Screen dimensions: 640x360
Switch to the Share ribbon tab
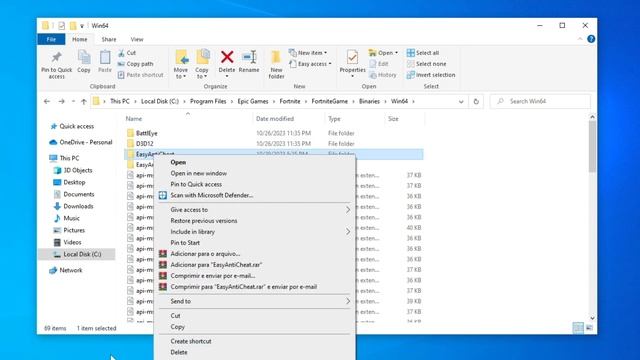tap(109, 39)
